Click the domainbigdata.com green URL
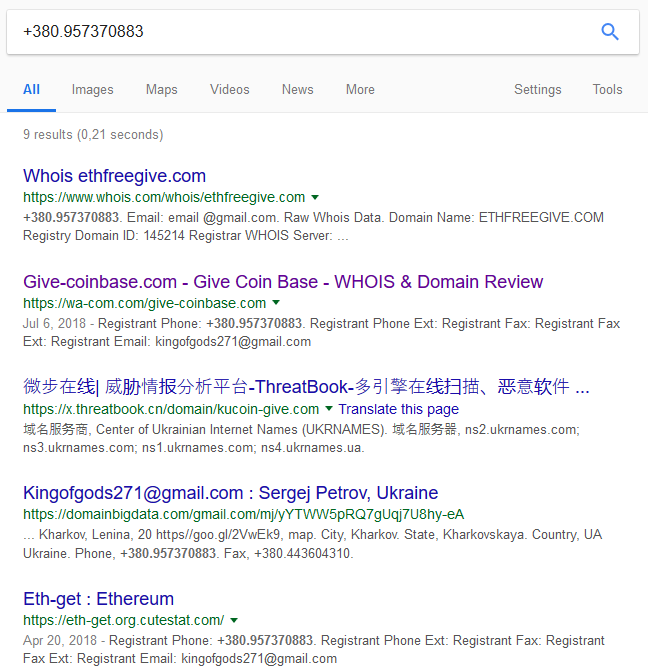Image resolution: width=648 pixels, height=672 pixels. tap(243, 514)
